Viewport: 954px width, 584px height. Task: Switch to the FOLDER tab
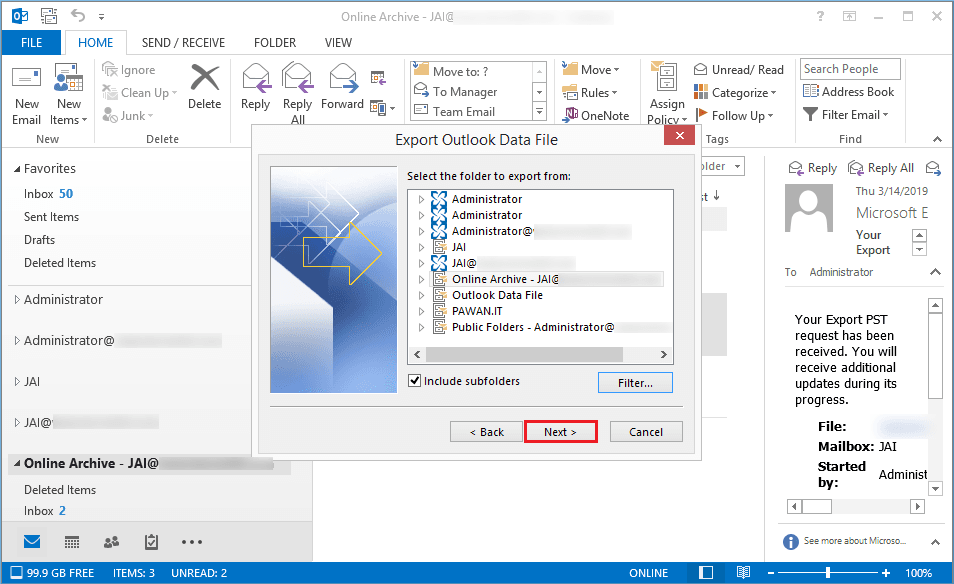[275, 43]
